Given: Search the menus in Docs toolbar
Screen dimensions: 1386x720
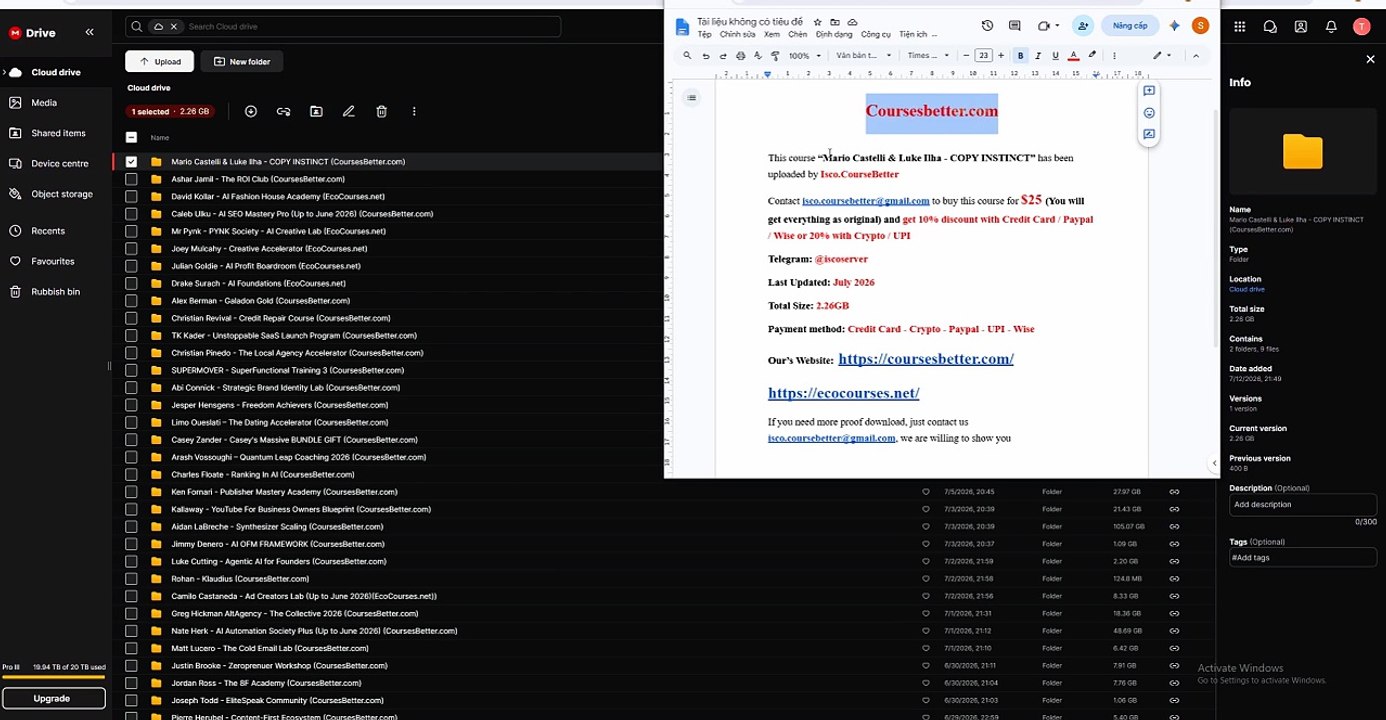Looking at the screenshot, I should [687, 56].
